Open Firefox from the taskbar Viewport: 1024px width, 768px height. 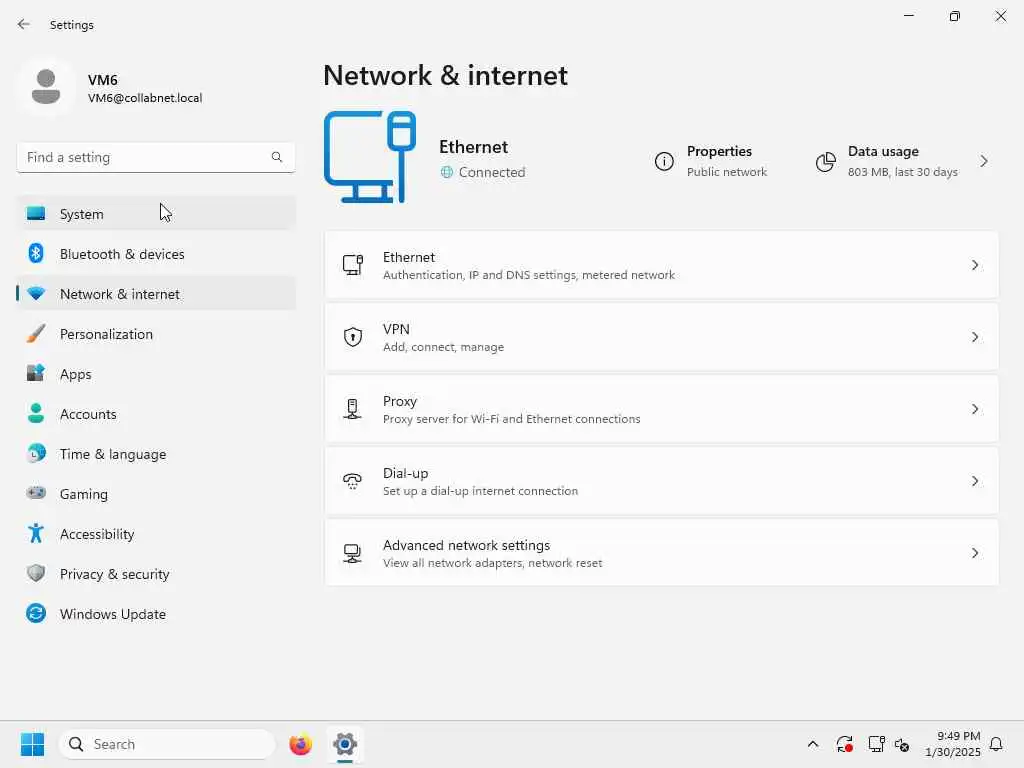point(300,744)
